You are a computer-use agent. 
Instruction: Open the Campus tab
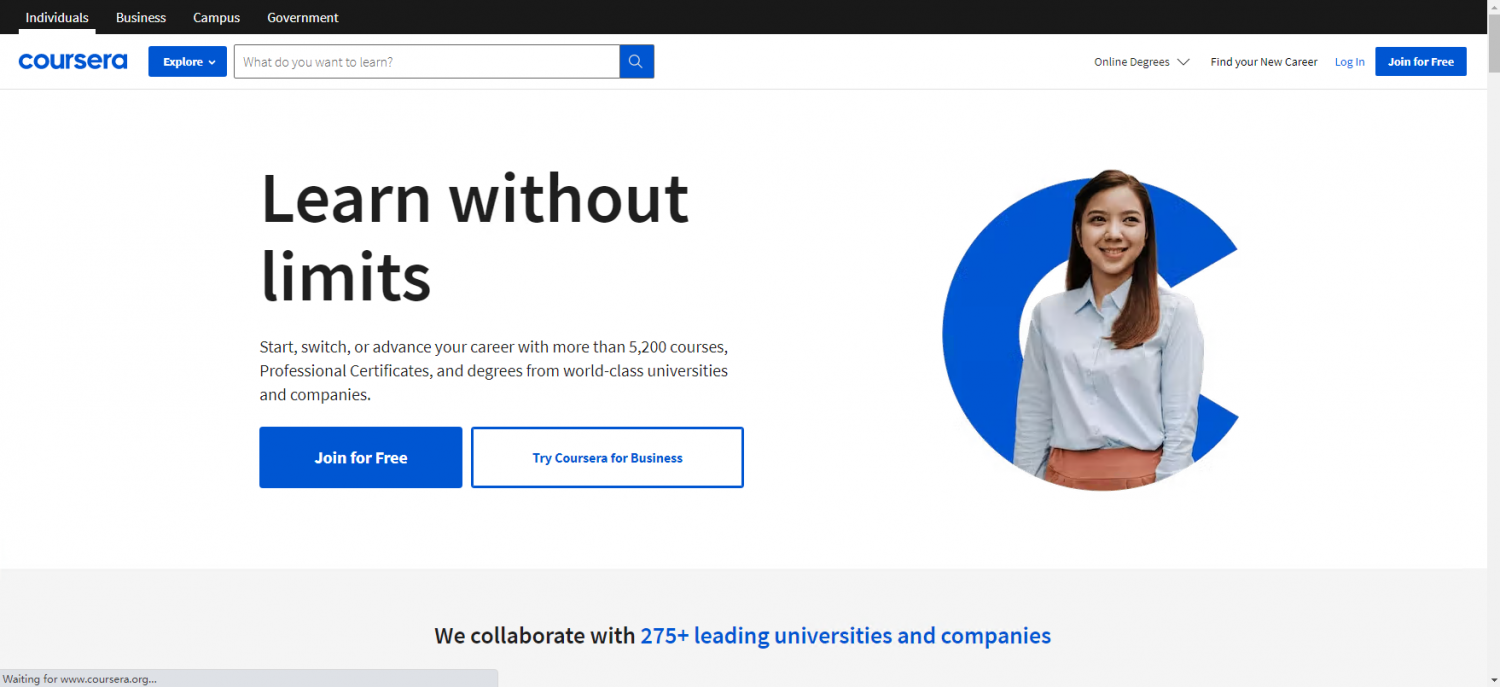point(217,17)
